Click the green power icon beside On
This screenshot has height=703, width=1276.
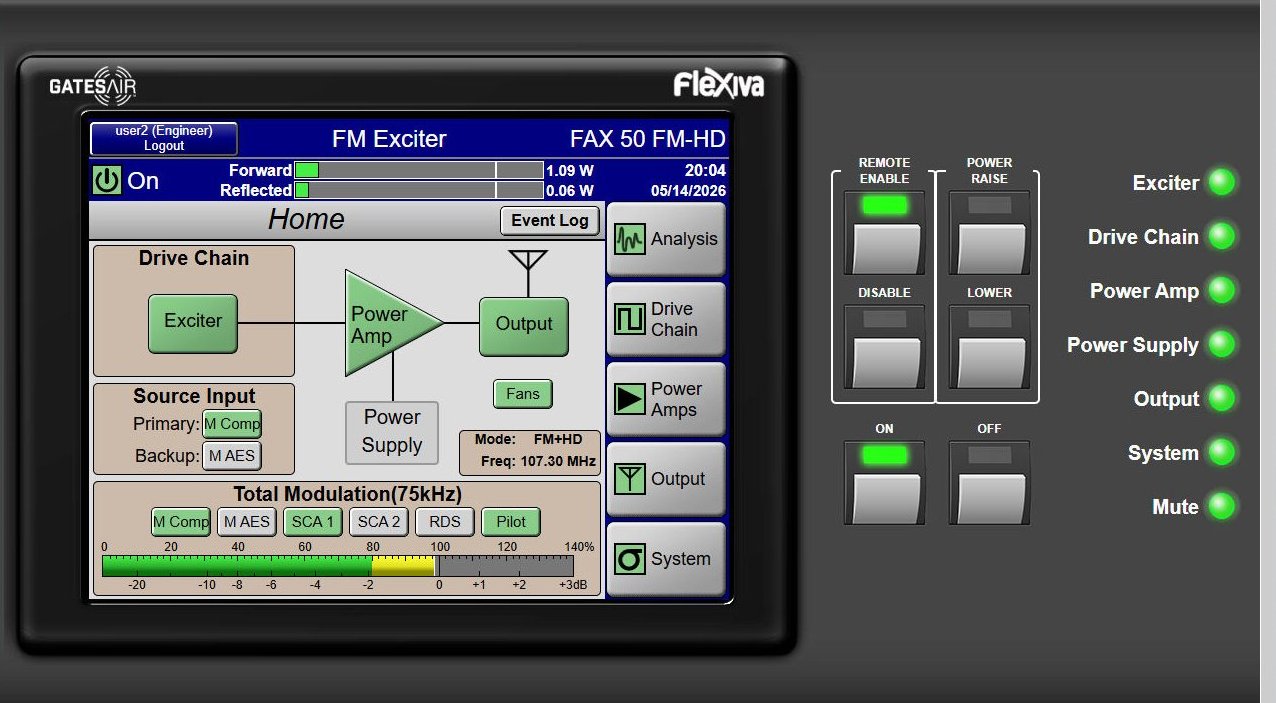[107, 181]
